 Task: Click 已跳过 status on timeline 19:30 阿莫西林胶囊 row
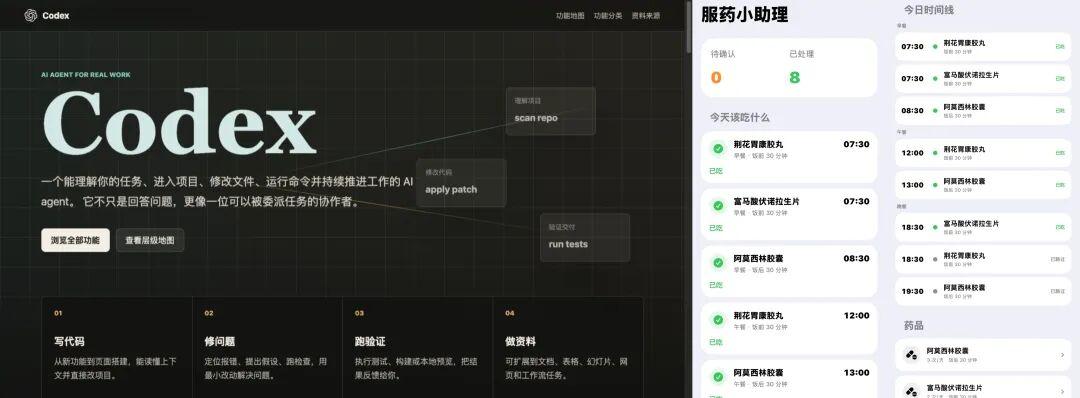click(1057, 291)
